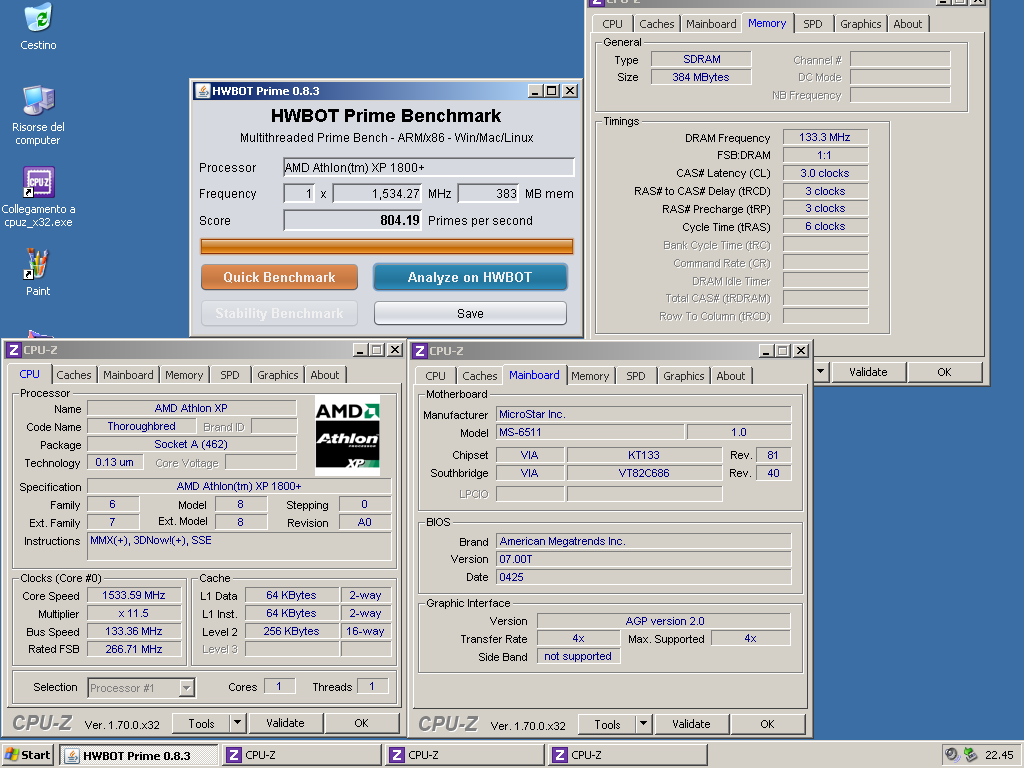The width and height of the screenshot is (1024, 768).
Task: Activate the second CPU-Z taskbar button
Action: [465, 756]
